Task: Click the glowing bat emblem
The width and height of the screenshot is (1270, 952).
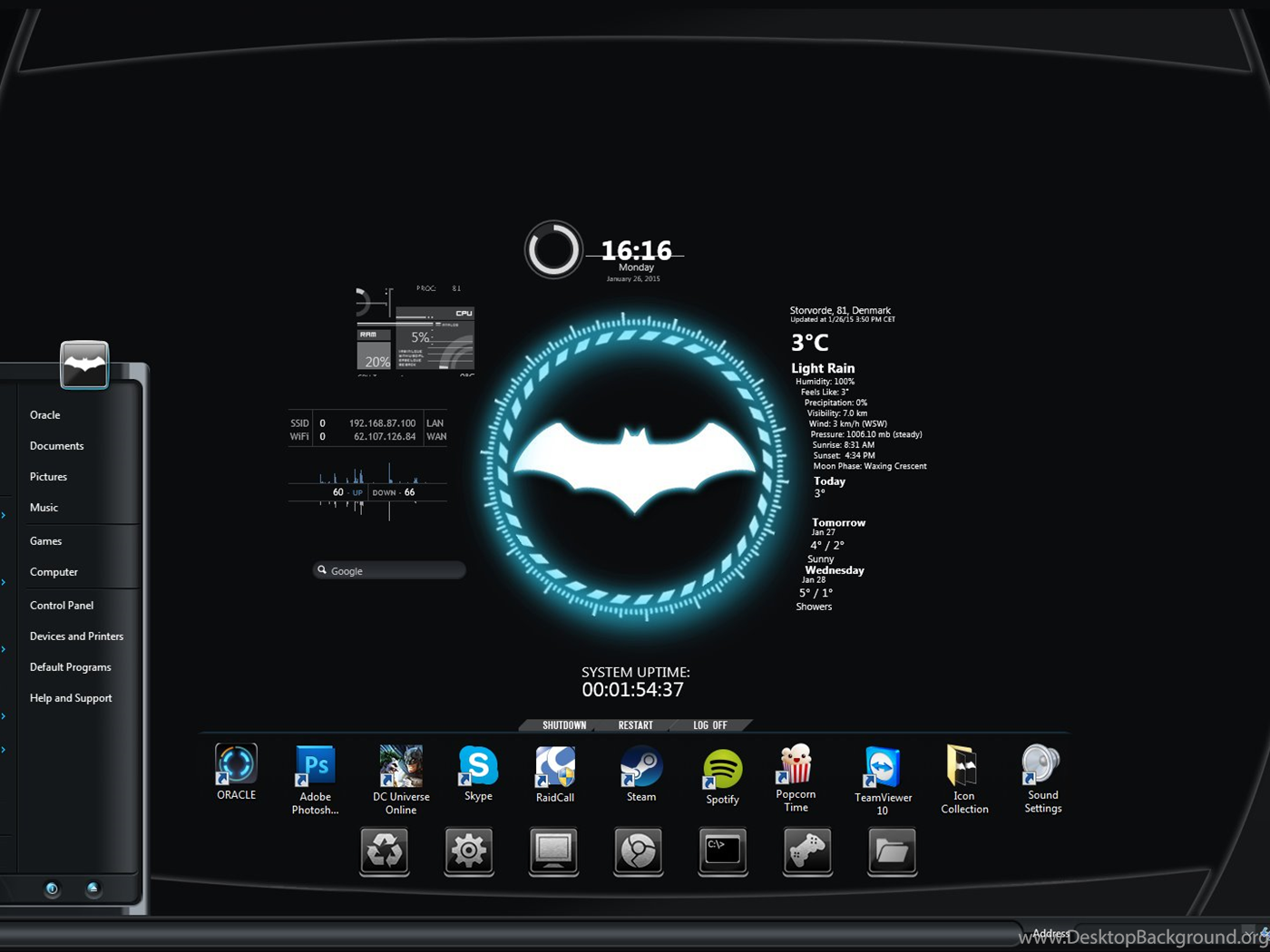Action: click(x=635, y=468)
